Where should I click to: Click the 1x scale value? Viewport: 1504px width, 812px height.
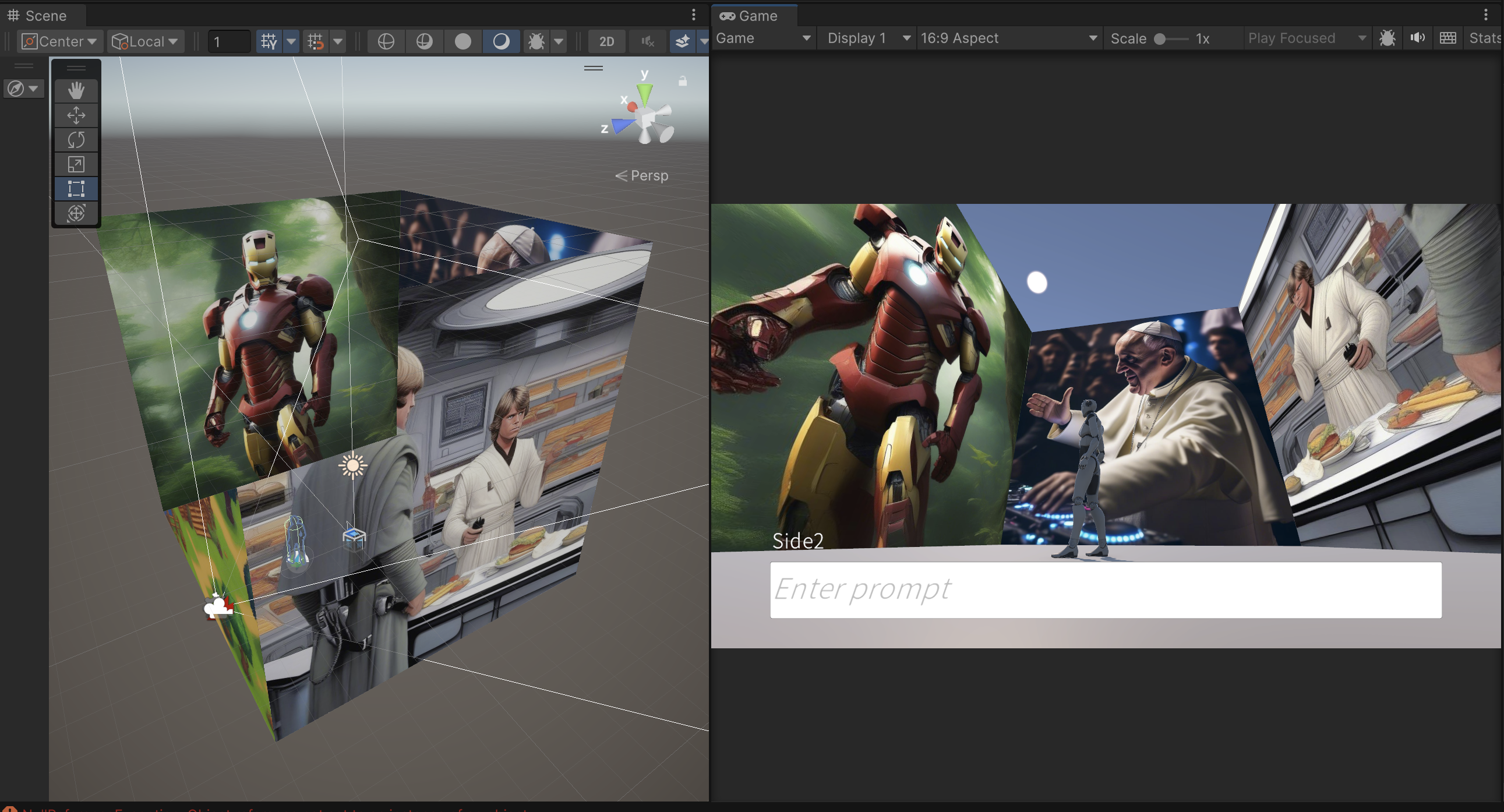tap(1203, 38)
